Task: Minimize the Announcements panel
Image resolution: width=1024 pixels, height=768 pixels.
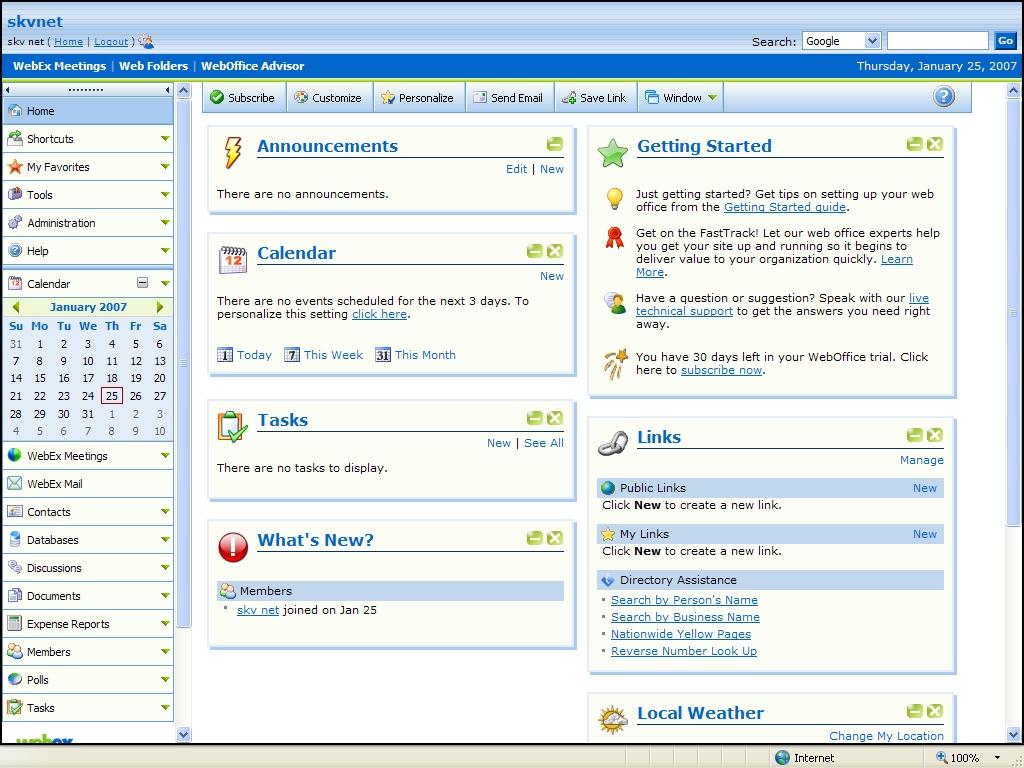Action: (554, 144)
